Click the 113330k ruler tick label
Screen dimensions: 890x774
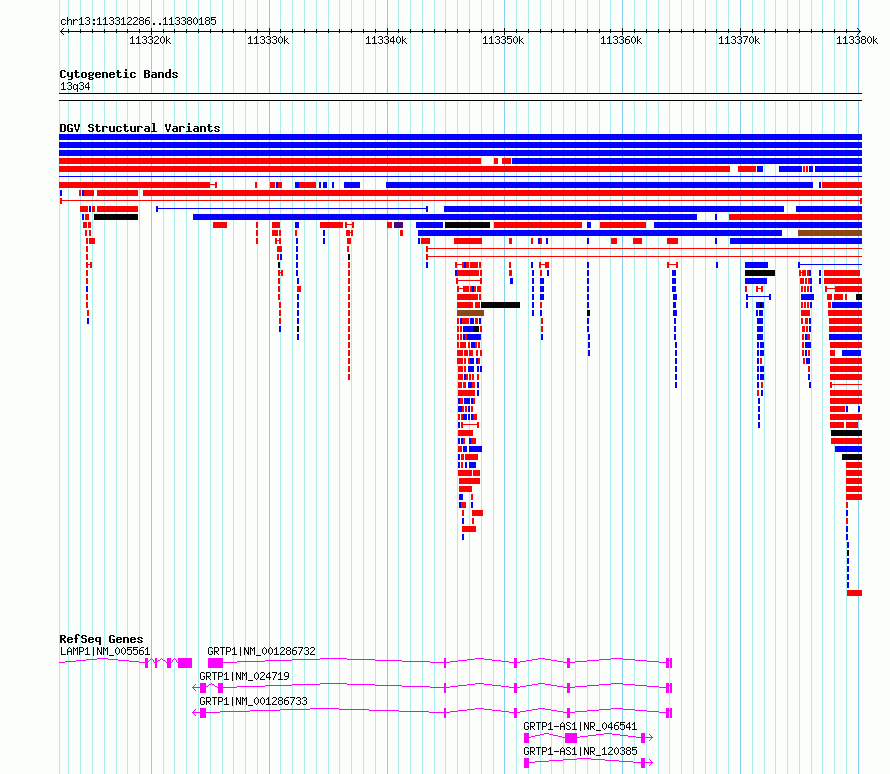pyautogui.click(x=268, y=40)
